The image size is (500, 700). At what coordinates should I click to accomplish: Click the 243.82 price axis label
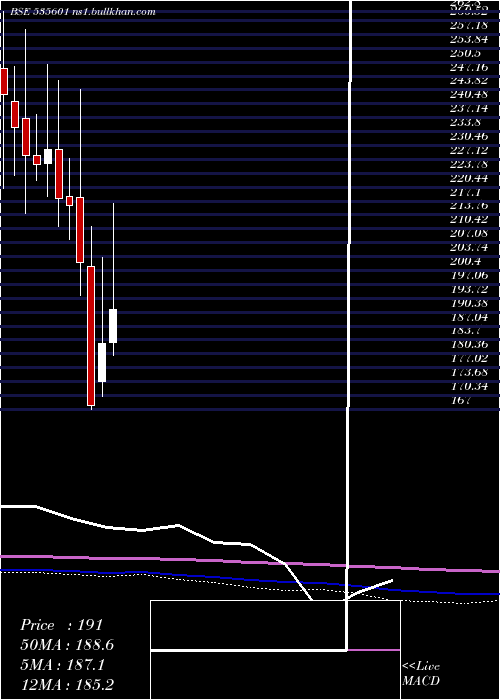[x=468, y=81]
